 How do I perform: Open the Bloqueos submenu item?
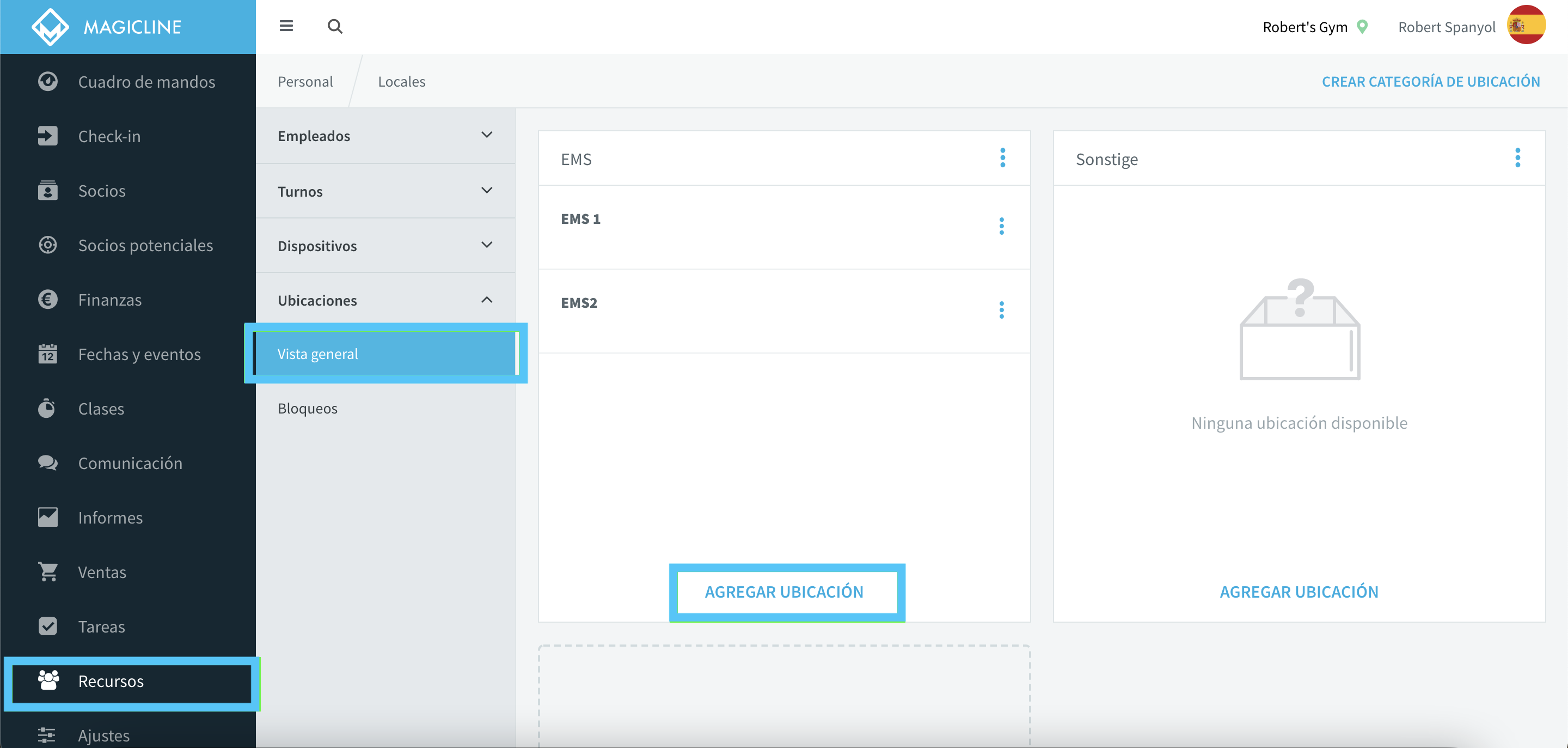pos(386,408)
